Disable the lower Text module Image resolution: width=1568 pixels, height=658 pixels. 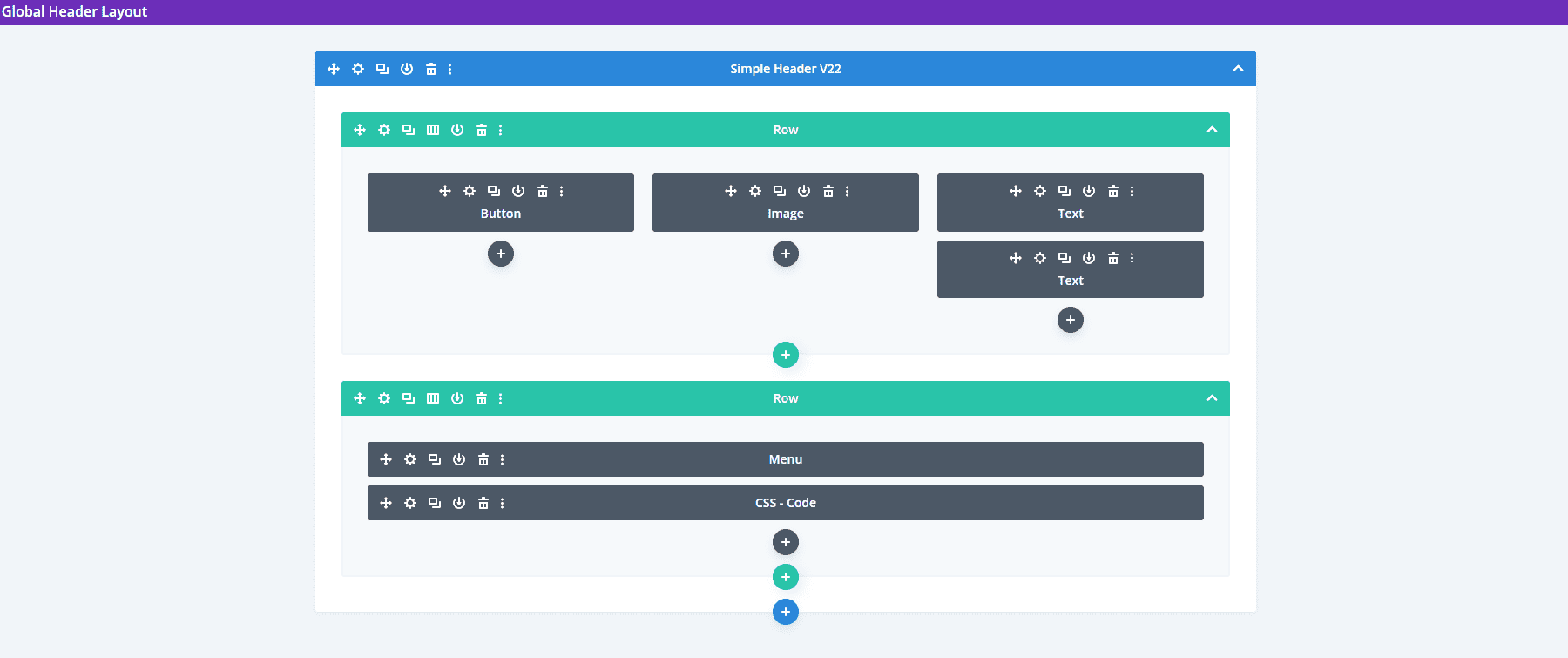pyautogui.click(x=1089, y=258)
